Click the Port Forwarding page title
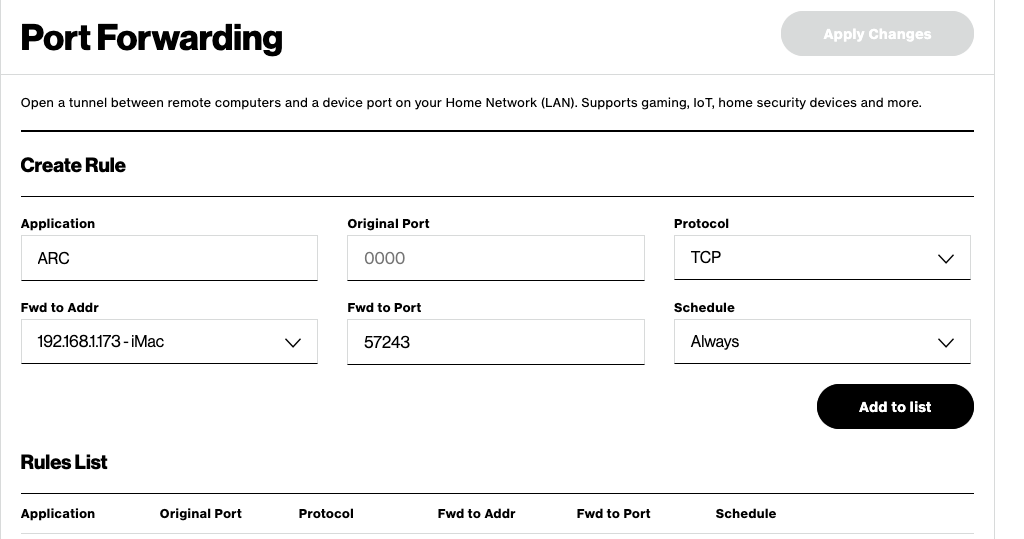1024x539 pixels. pos(152,38)
